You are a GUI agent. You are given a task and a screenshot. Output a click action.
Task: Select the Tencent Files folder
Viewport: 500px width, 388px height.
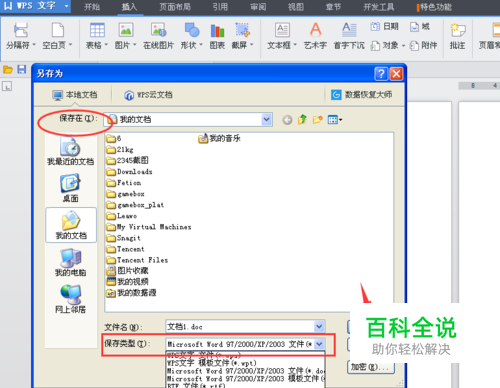137,260
